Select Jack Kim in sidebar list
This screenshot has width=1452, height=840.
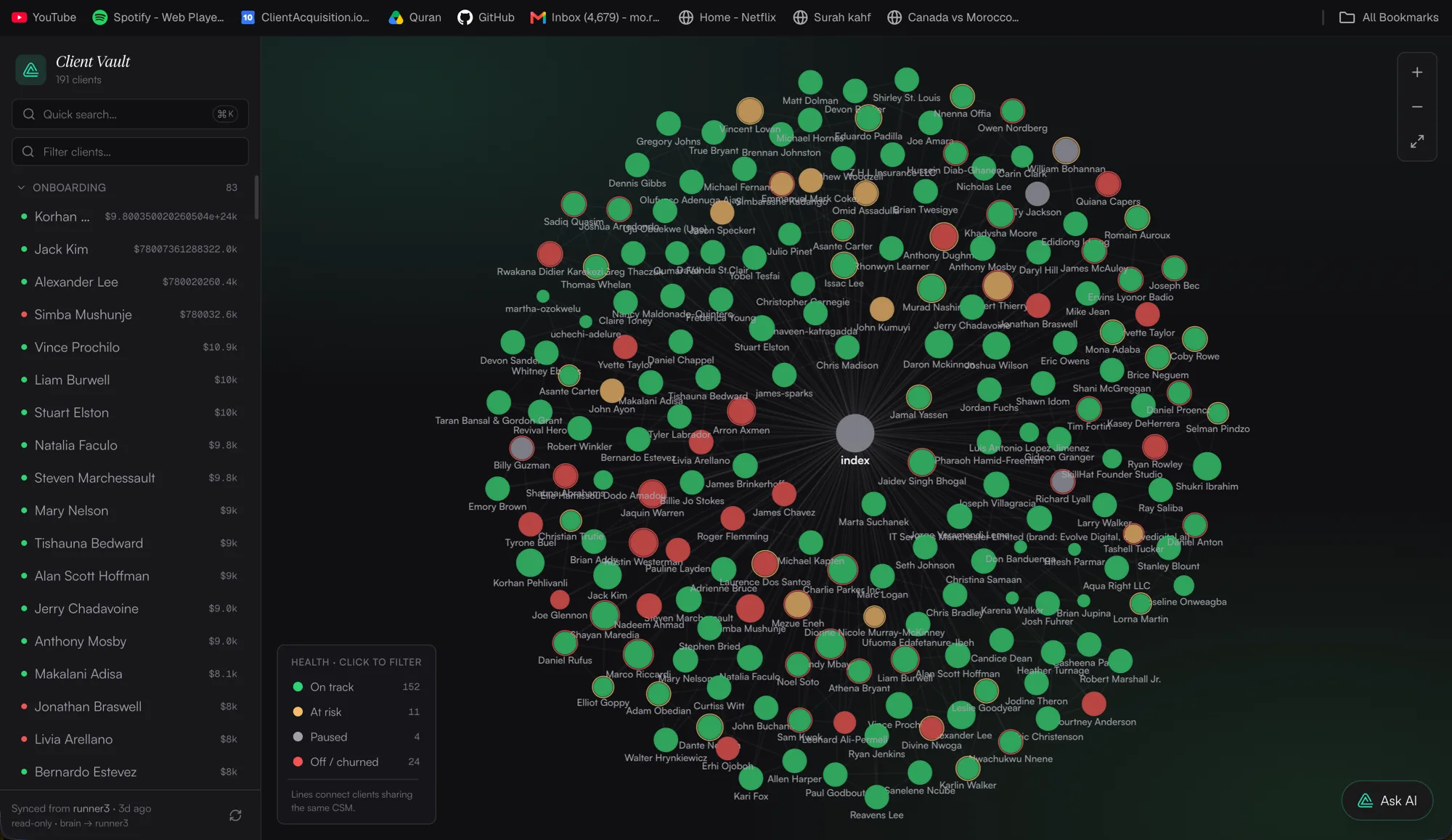coord(130,249)
